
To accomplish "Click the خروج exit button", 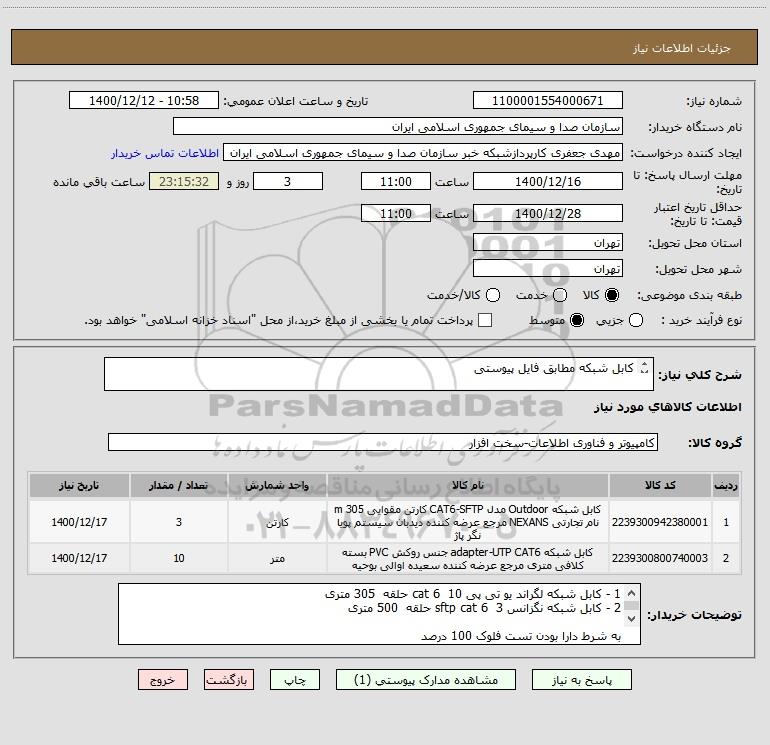I will [163, 680].
